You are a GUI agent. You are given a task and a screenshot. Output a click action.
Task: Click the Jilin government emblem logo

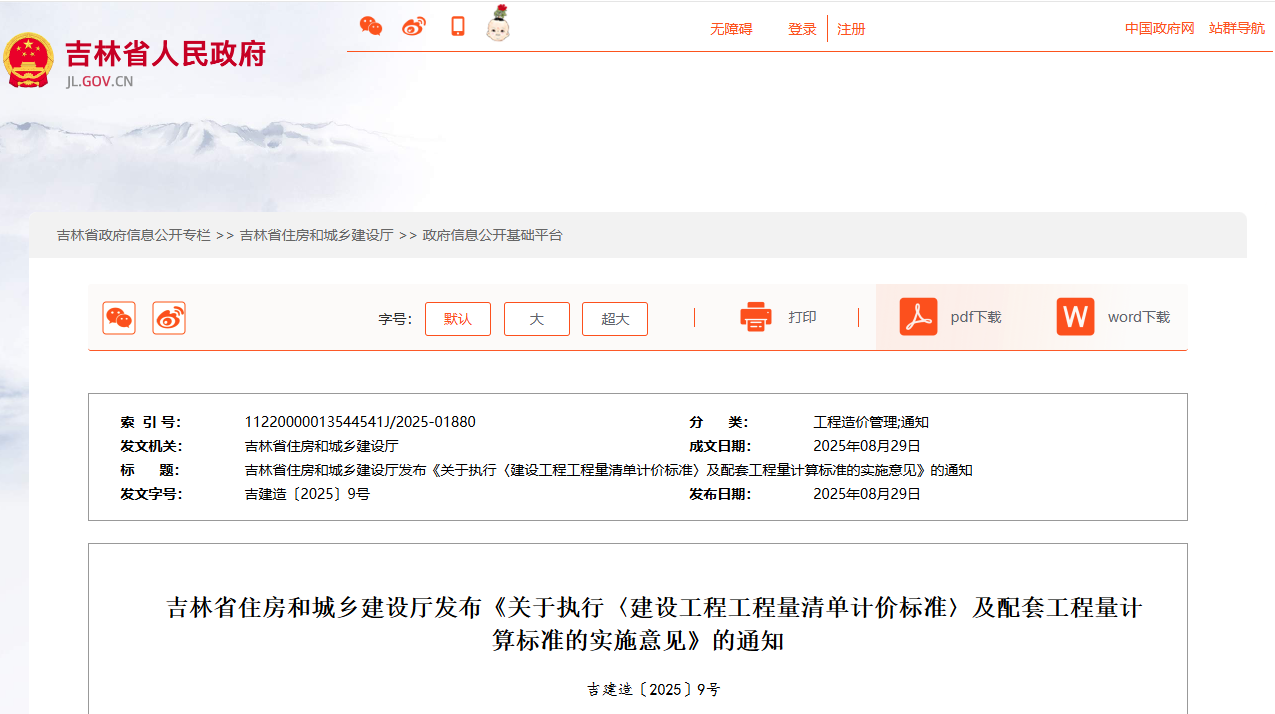tap(30, 58)
